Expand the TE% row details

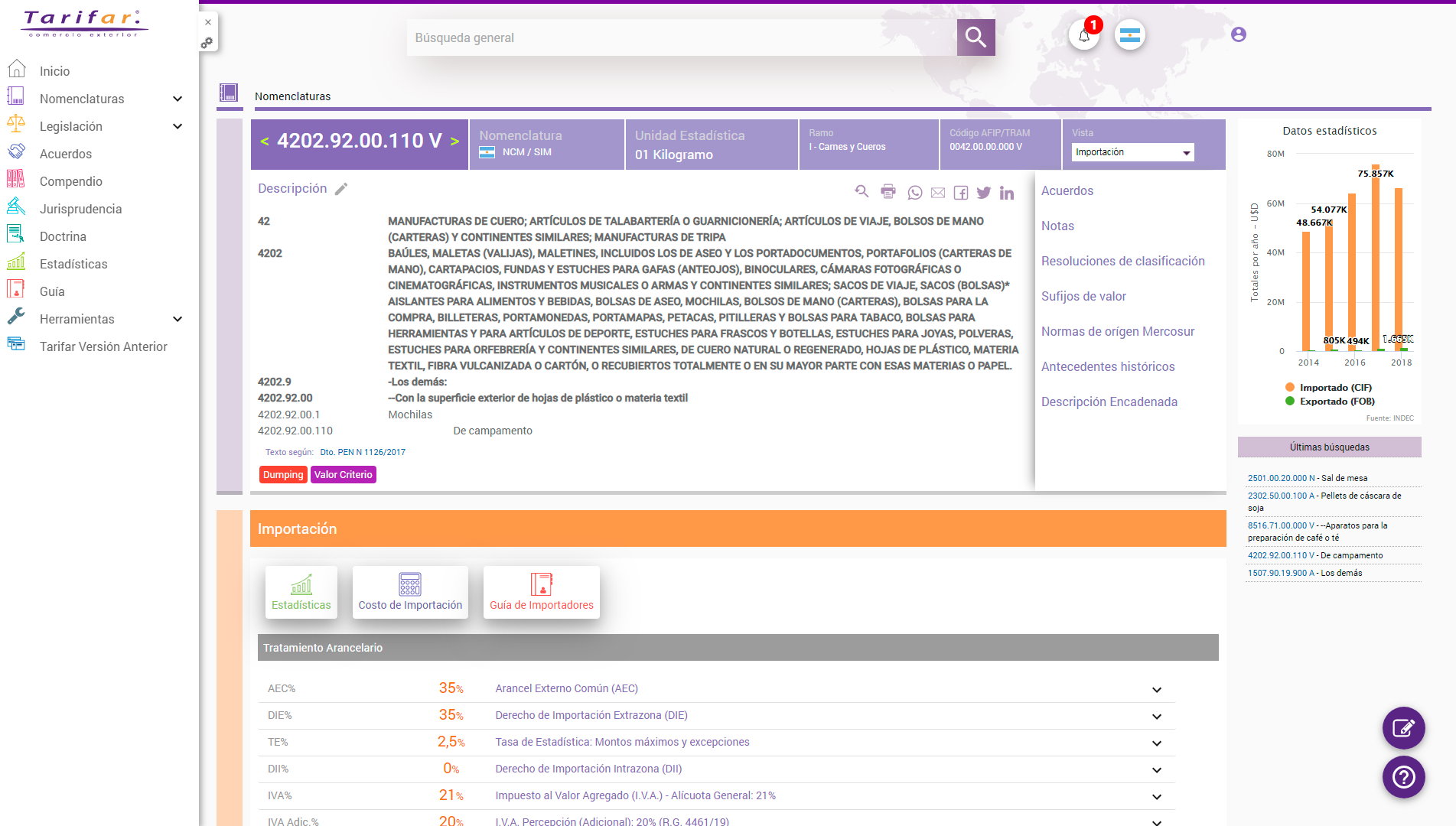coord(1157,743)
